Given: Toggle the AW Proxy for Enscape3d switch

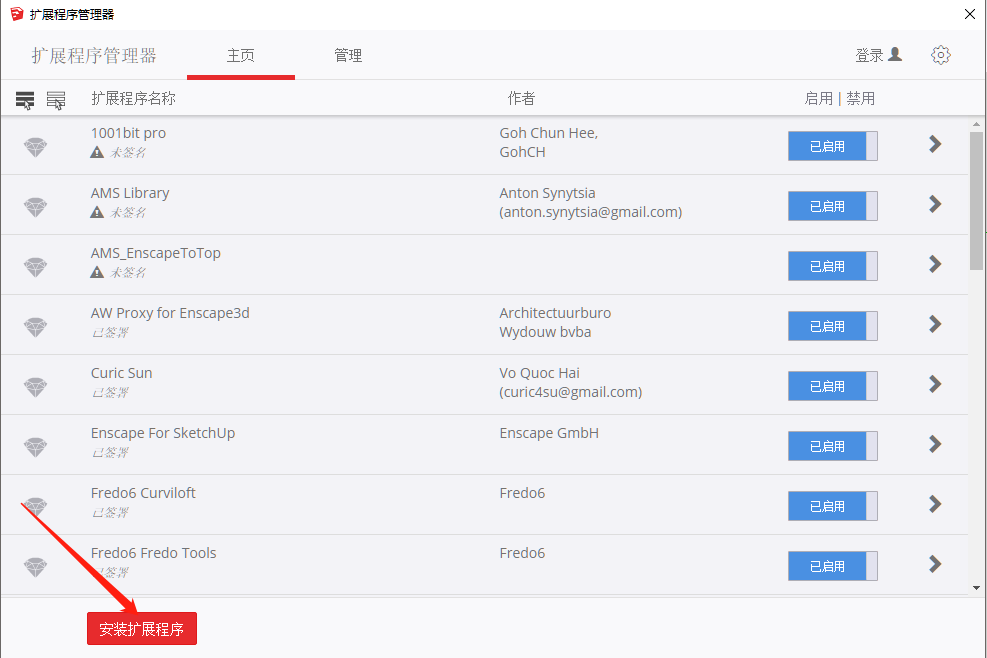Looking at the screenshot, I should click(832, 326).
